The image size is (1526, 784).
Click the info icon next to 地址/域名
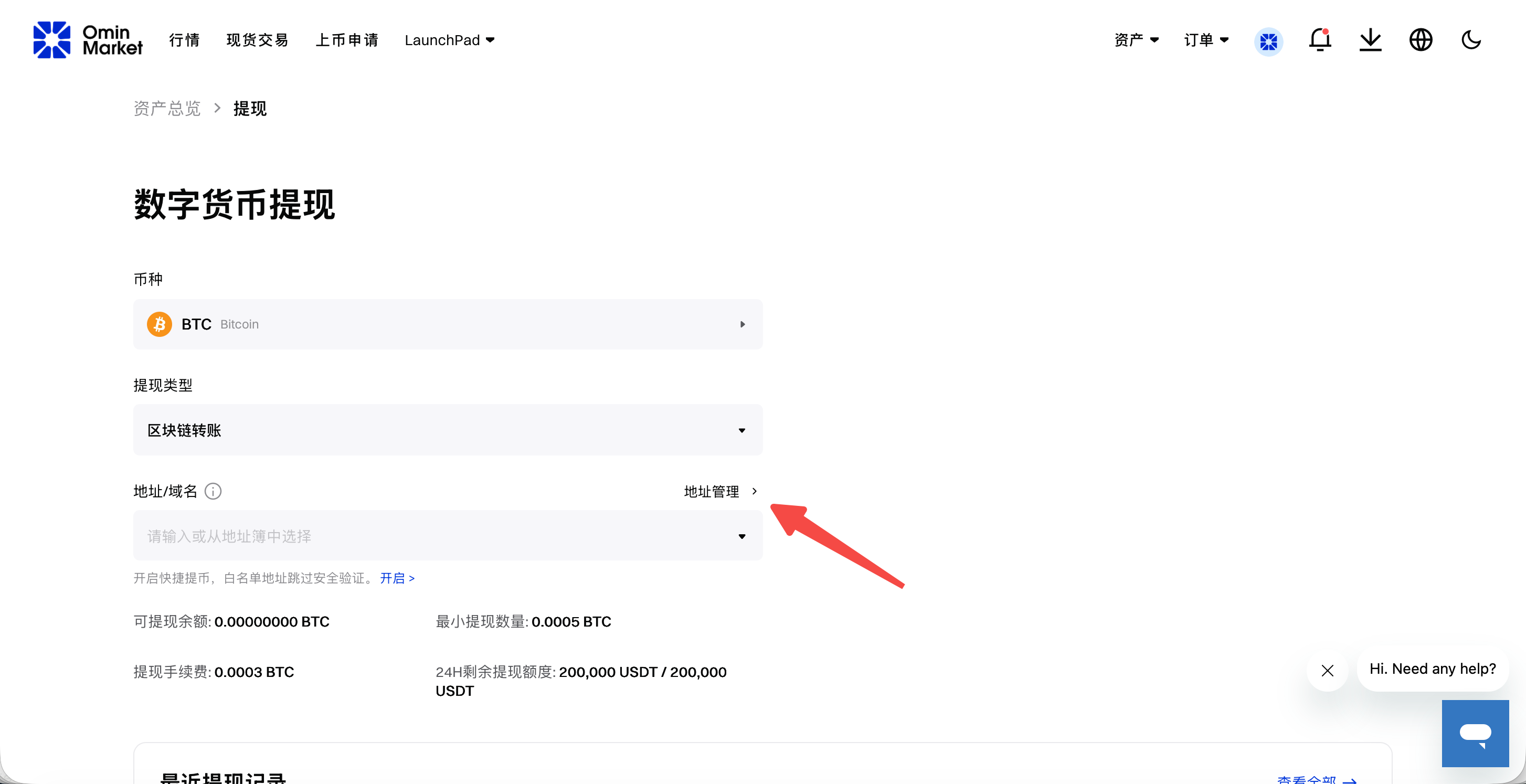[213, 491]
